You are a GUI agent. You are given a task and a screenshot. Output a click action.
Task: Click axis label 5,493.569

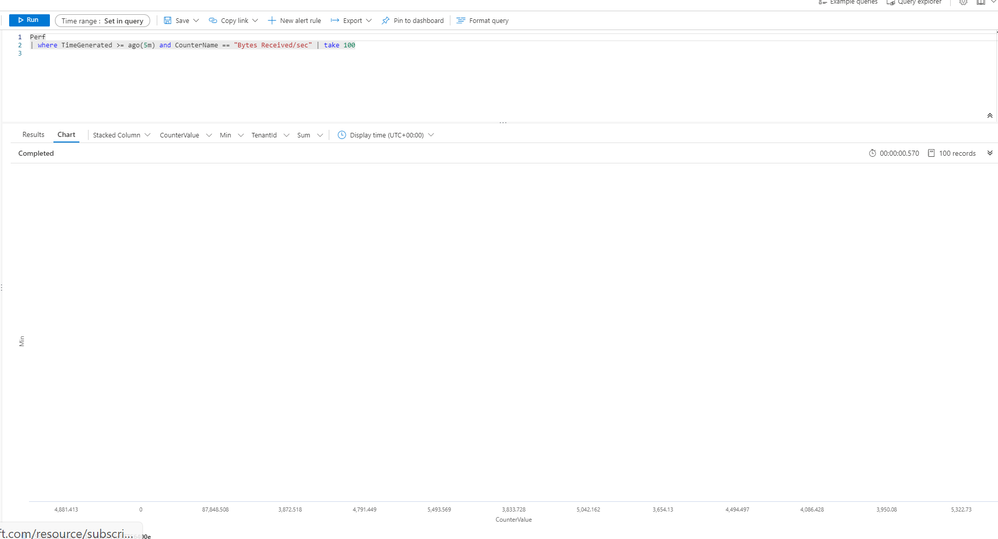click(439, 510)
